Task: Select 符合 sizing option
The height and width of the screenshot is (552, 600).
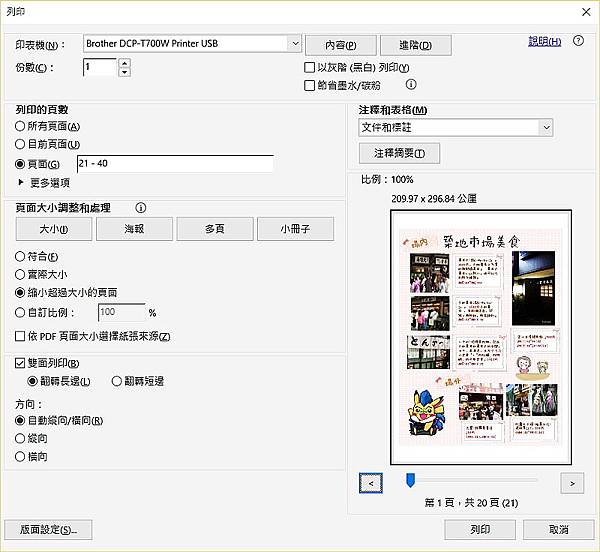Action: pos(20,256)
